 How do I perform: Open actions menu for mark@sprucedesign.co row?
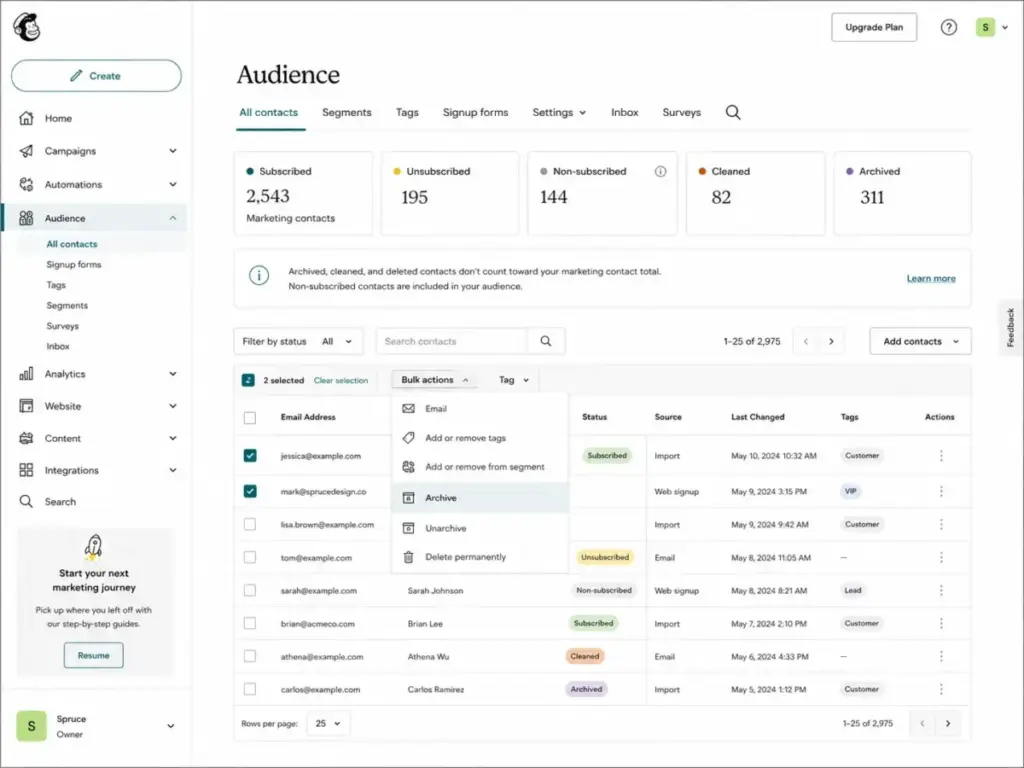click(x=941, y=491)
